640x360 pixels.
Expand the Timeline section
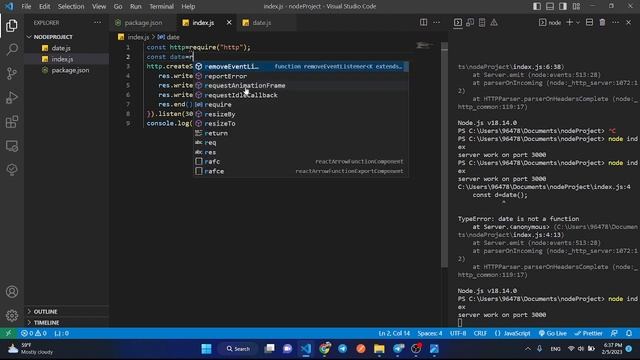tap(67, 322)
